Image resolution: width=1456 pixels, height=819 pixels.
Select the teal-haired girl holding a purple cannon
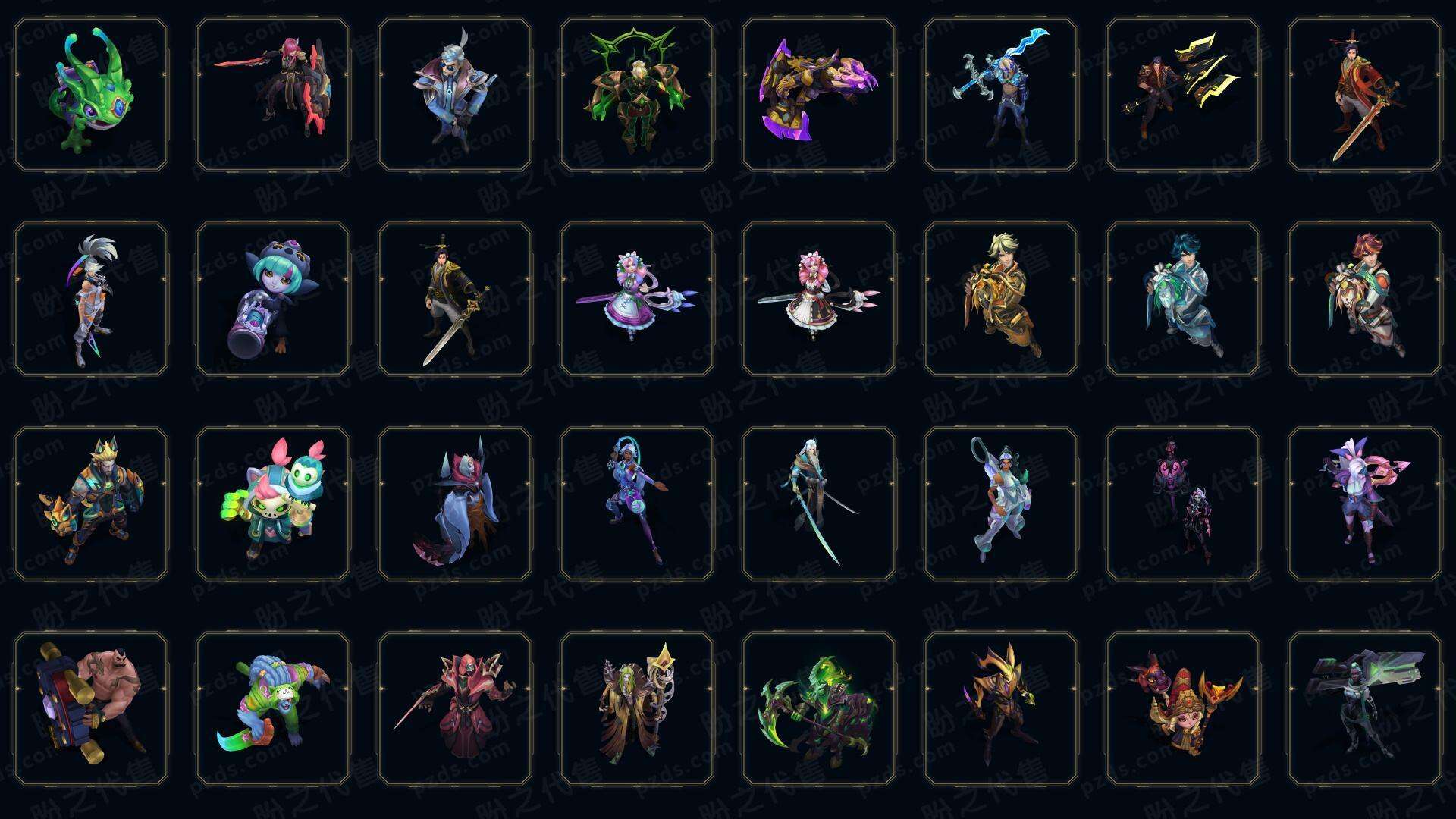pos(273,299)
